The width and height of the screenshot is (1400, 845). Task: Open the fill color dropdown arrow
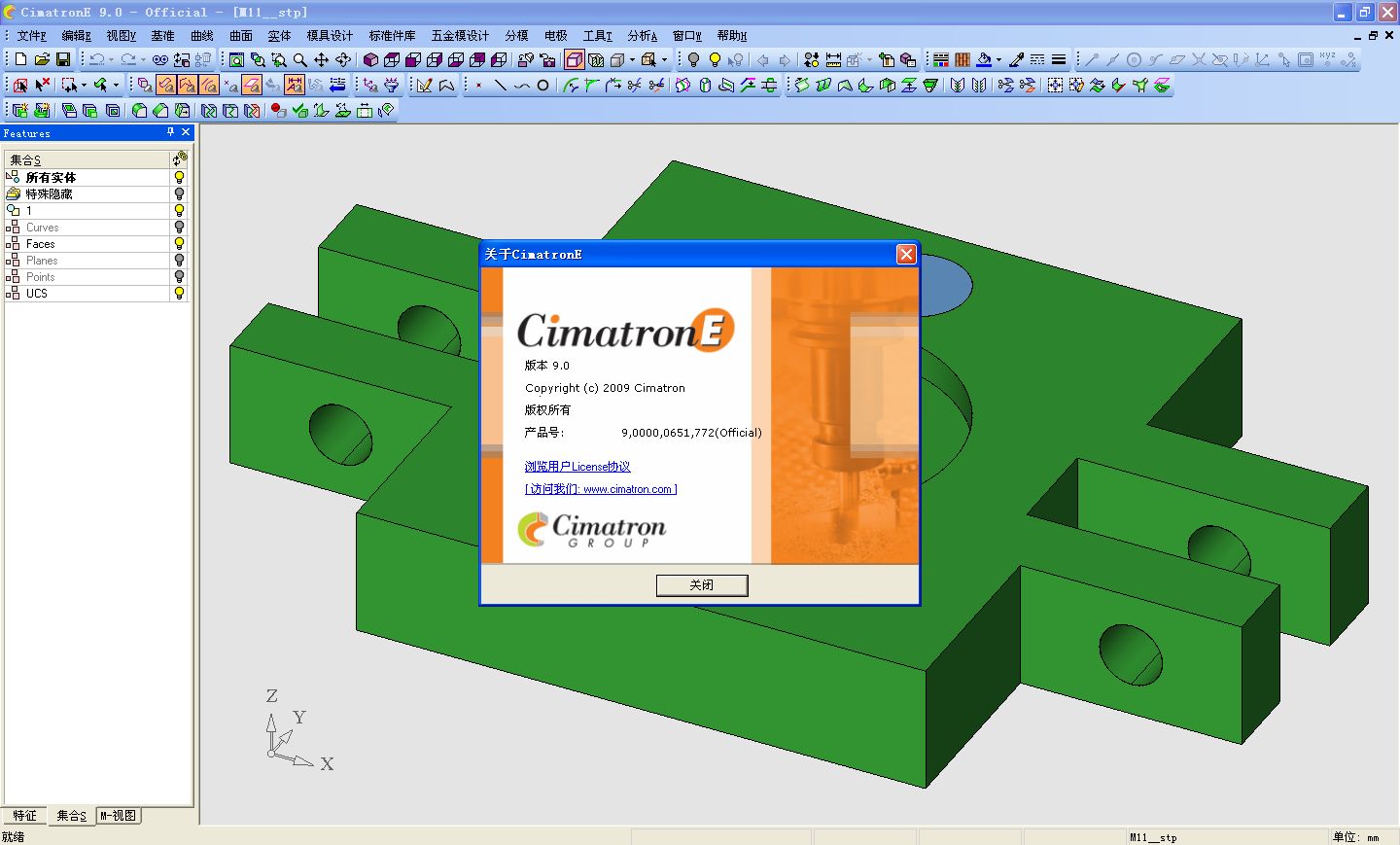(x=998, y=59)
